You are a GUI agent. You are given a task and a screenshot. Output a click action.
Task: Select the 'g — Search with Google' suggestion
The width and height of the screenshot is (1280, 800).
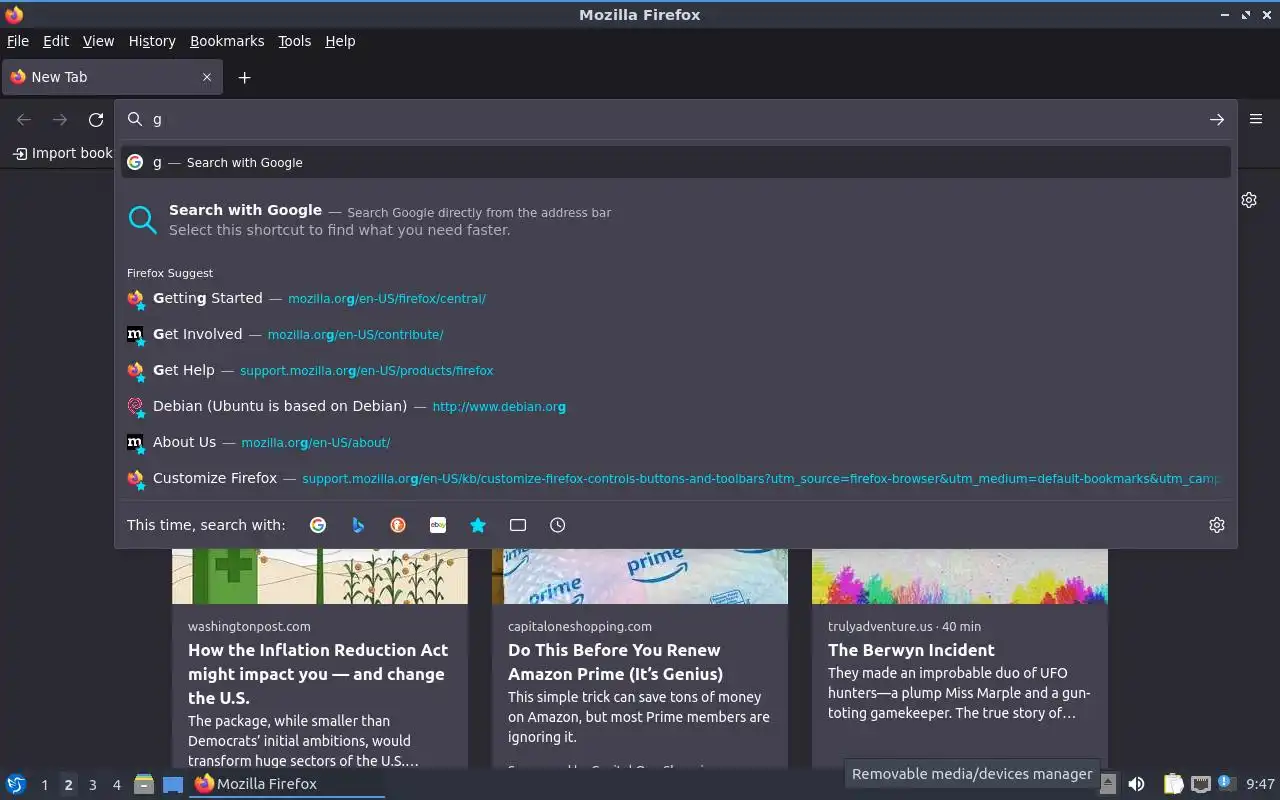[x=676, y=162]
